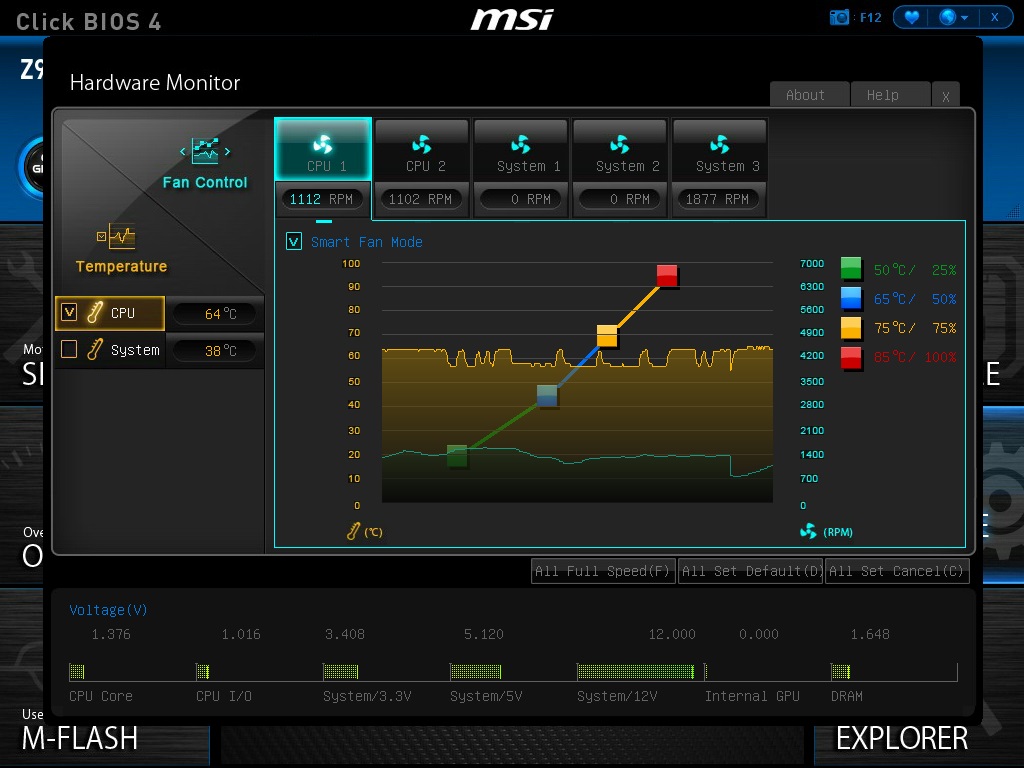
Task: Toggle the CPU temperature checkbox
Action: point(69,312)
